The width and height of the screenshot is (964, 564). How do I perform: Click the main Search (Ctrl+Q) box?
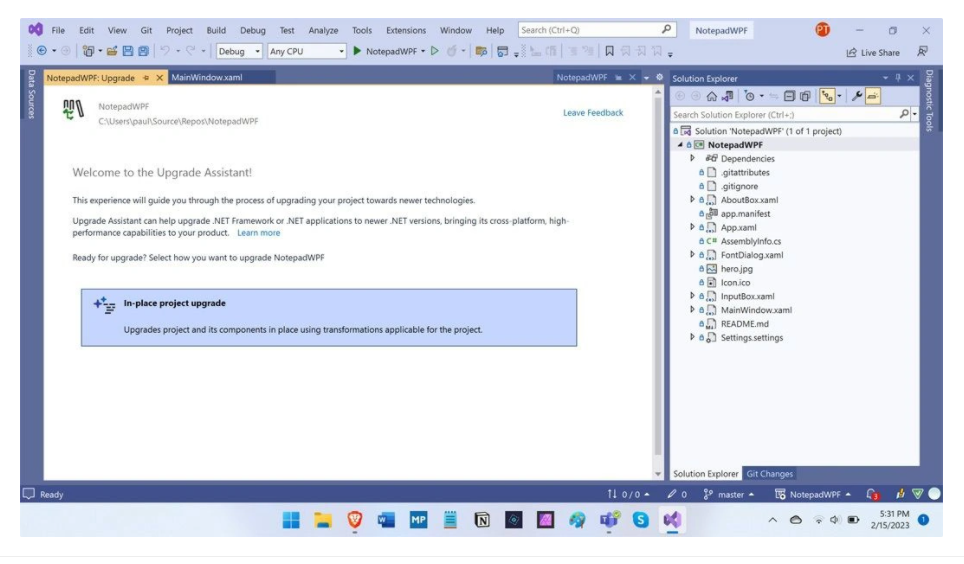(597, 30)
